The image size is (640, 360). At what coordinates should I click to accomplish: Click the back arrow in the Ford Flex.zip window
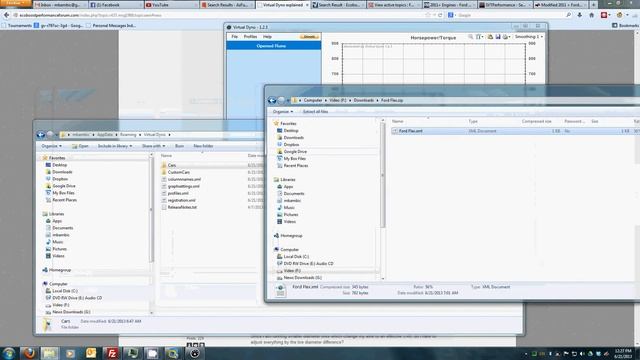point(272,100)
